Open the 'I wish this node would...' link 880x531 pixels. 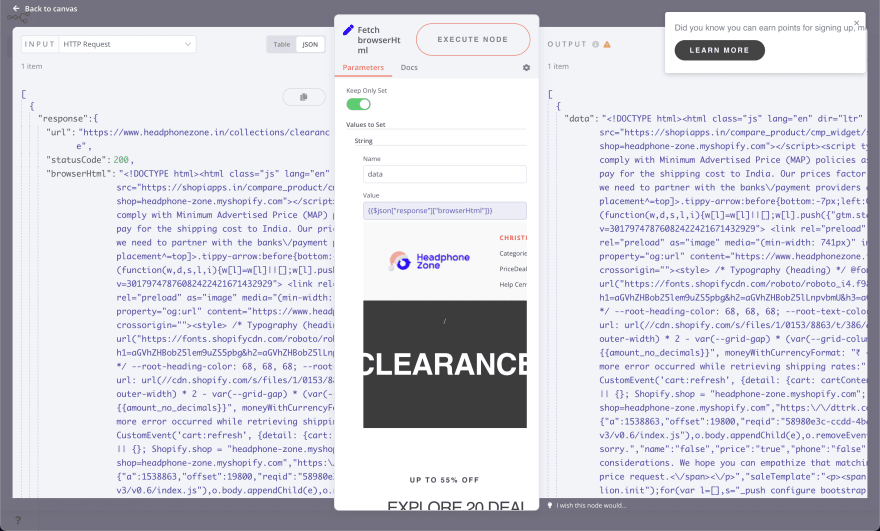point(591,506)
